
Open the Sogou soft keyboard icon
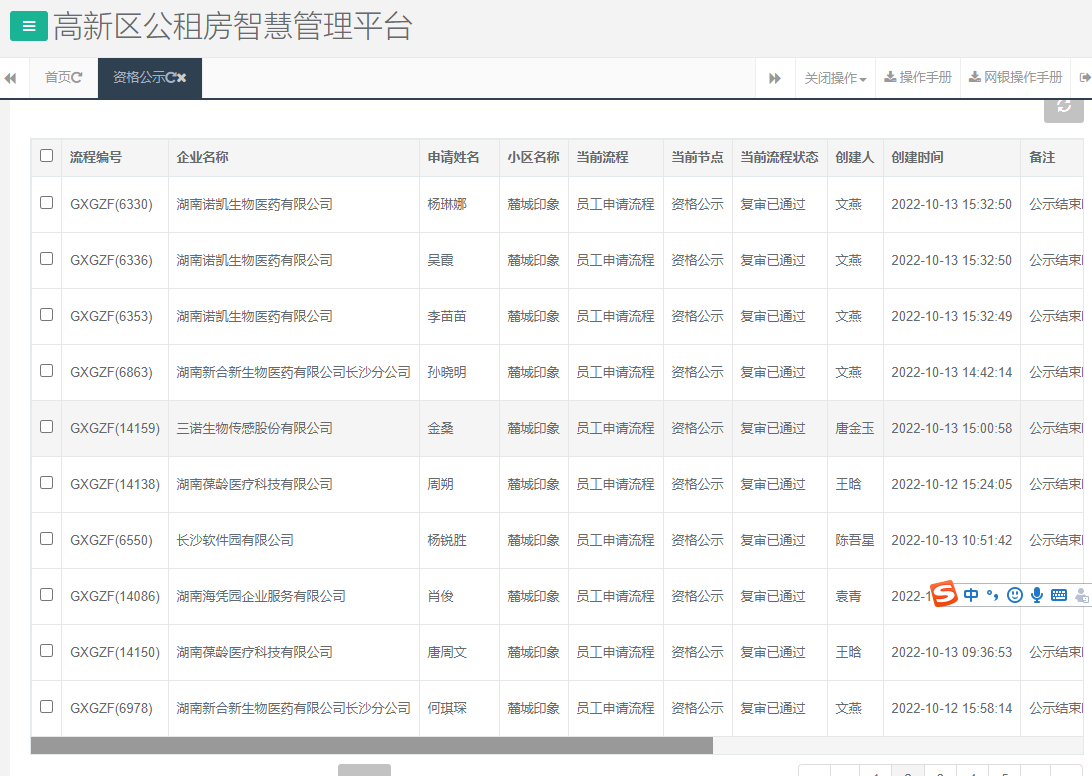(1061, 594)
